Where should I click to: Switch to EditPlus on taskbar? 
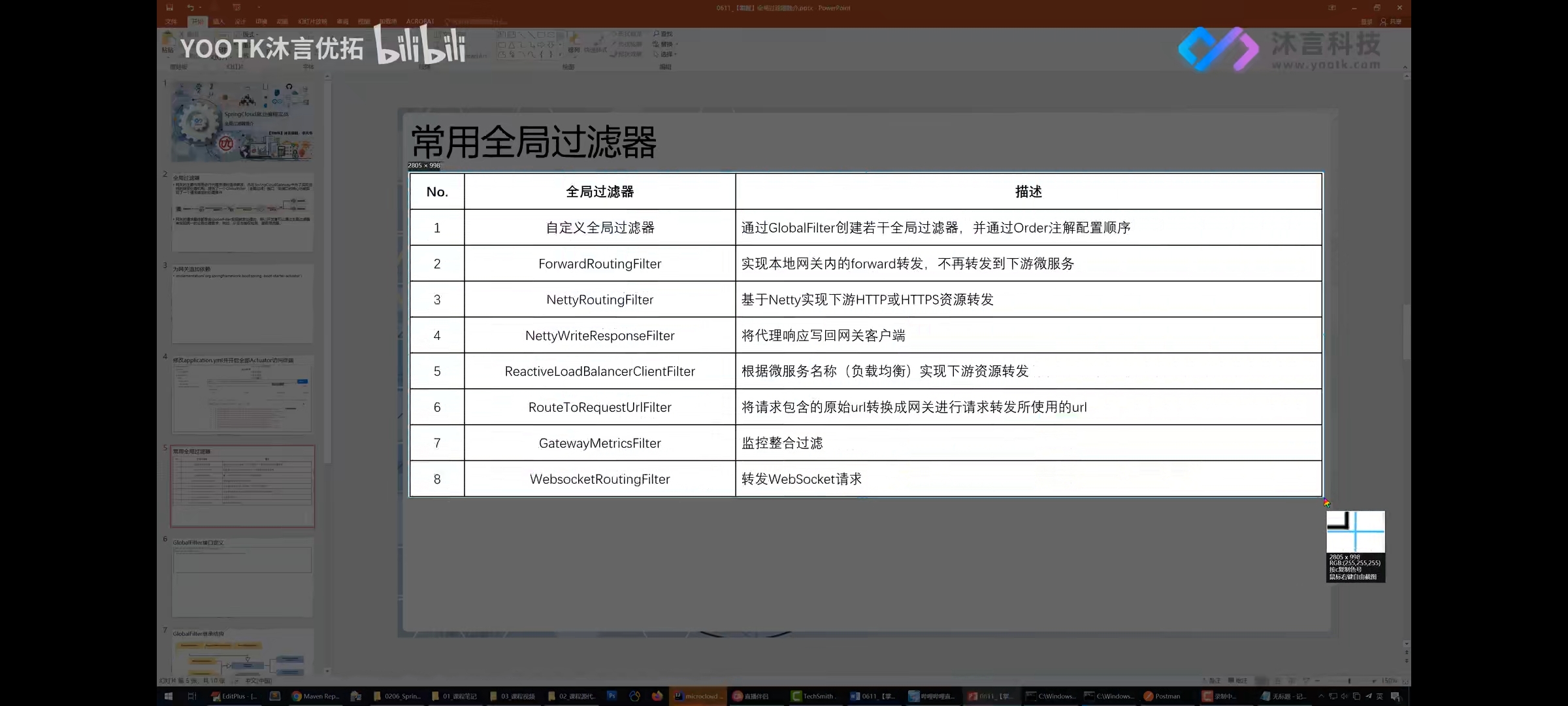(x=234, y=696)
